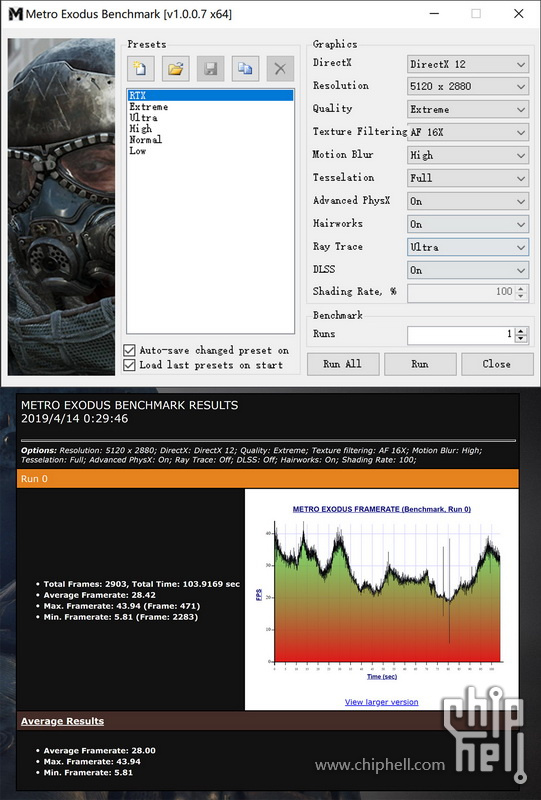
Task: Close the Metro Exodus Benchmark window
Action: tap(519, 14)
